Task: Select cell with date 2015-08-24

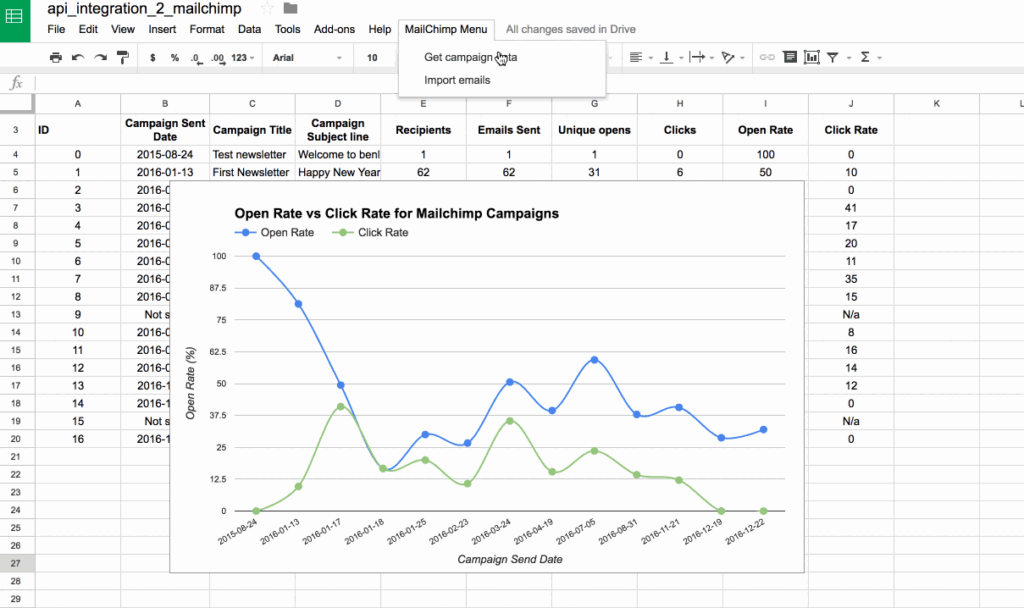Action: click(165, 155)
